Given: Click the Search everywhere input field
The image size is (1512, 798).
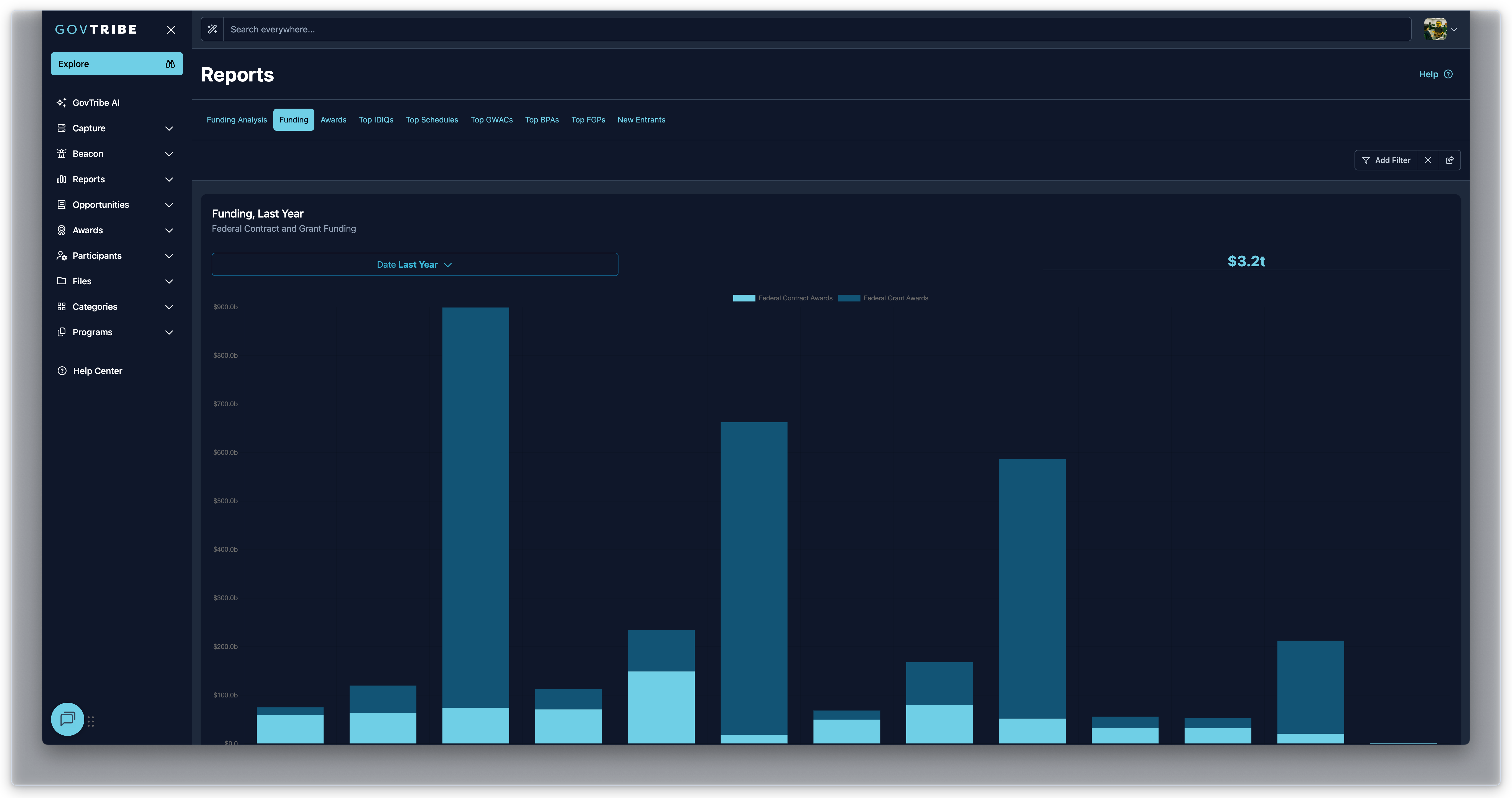Looking at the screenshot, I should click(x=817, y=29).
